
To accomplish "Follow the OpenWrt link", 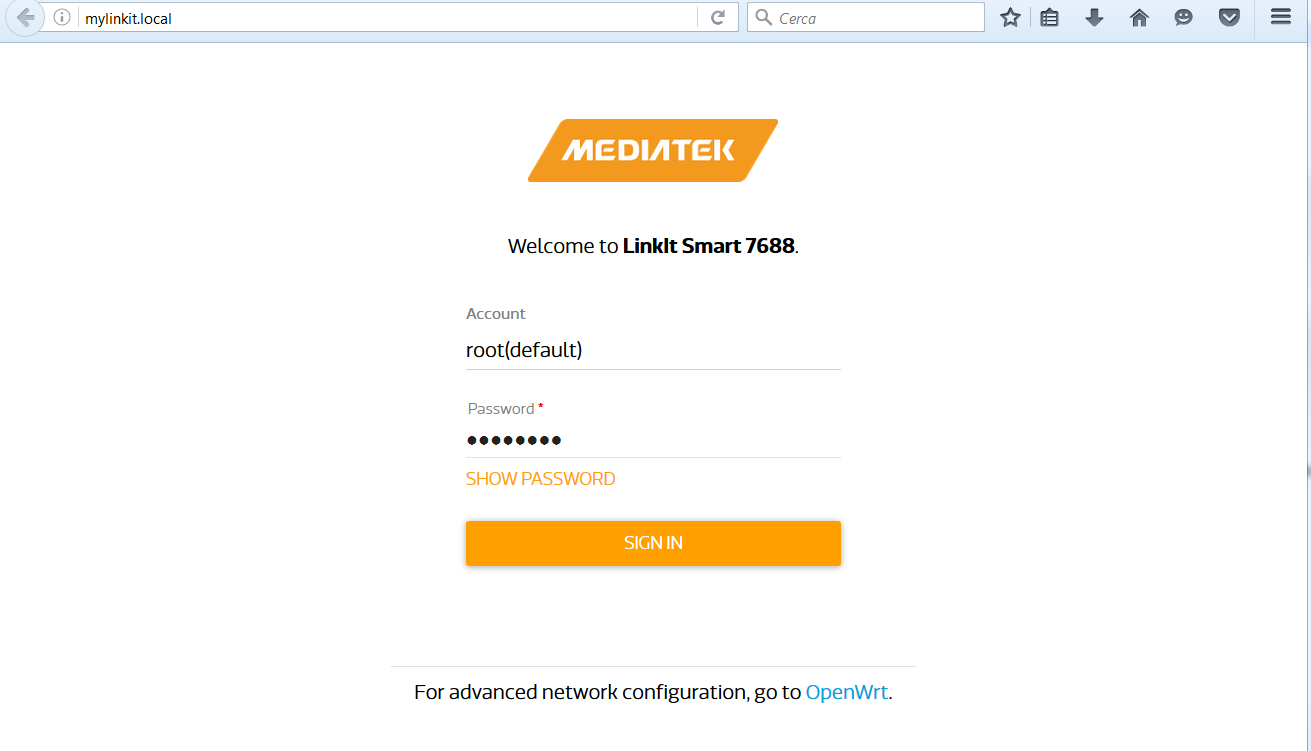I will pyautogui.click(x=846, y=692).
